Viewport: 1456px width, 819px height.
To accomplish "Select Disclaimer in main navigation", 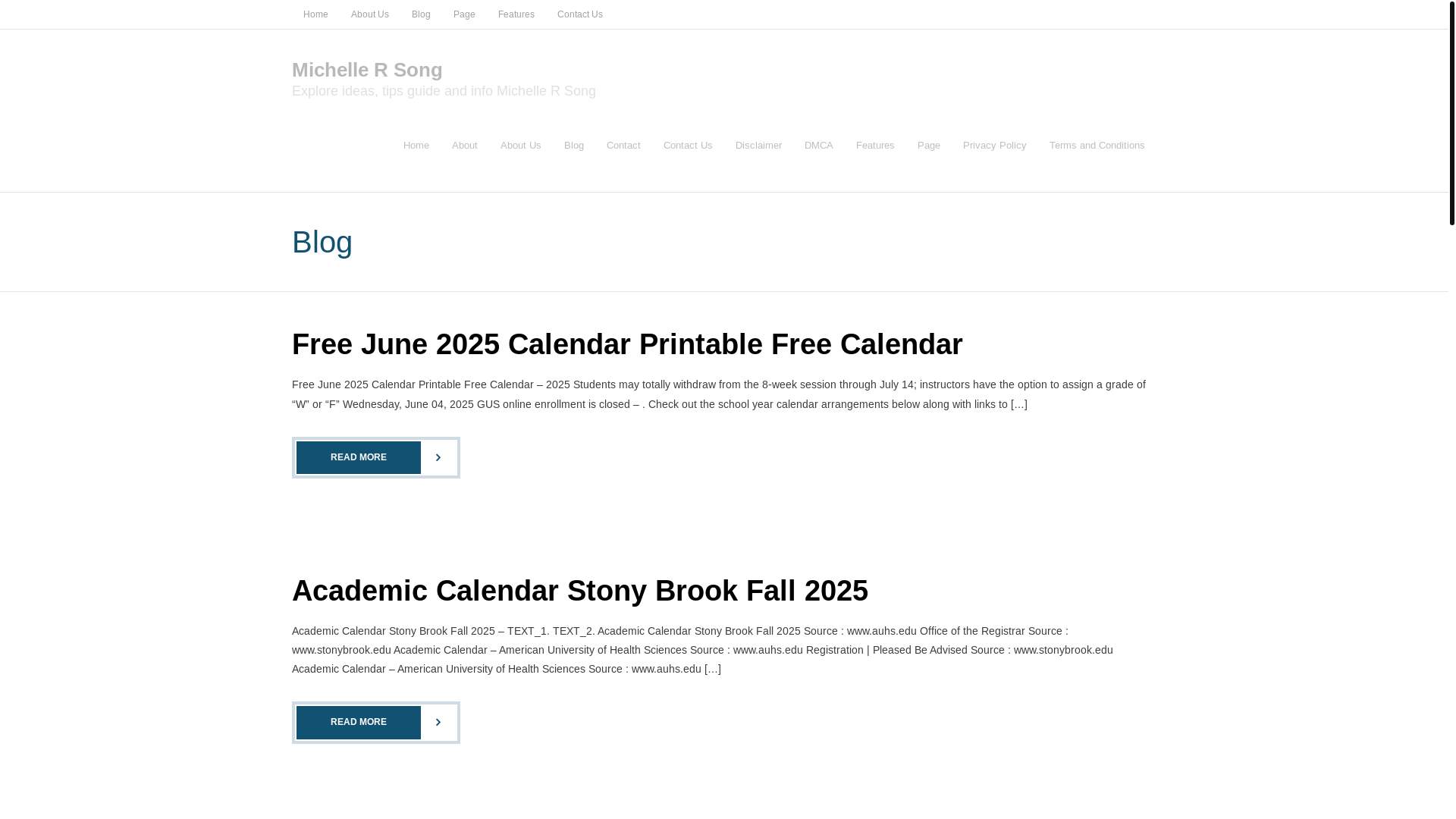I will pos(758,146).
